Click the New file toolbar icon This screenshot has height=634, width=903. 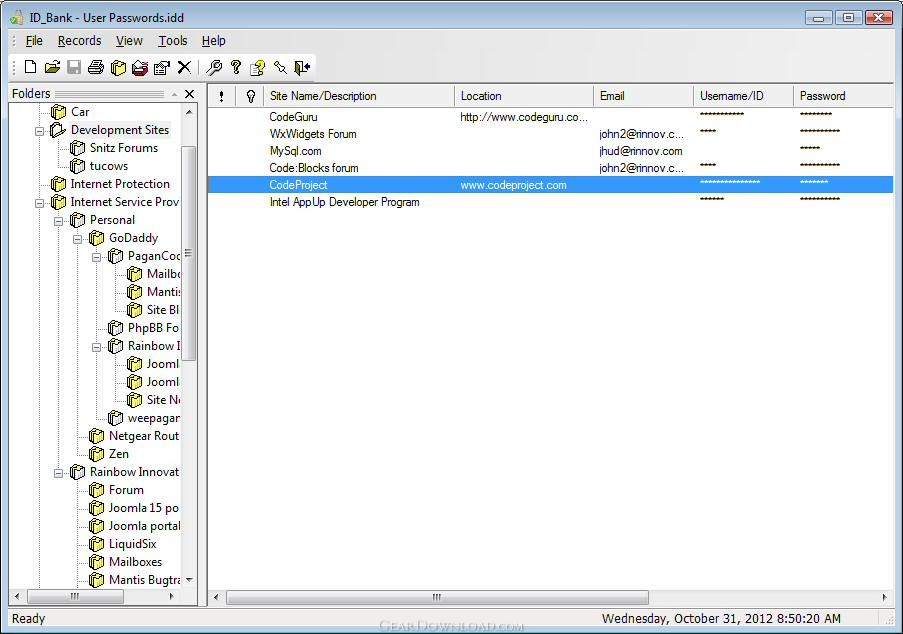point(31,67)
